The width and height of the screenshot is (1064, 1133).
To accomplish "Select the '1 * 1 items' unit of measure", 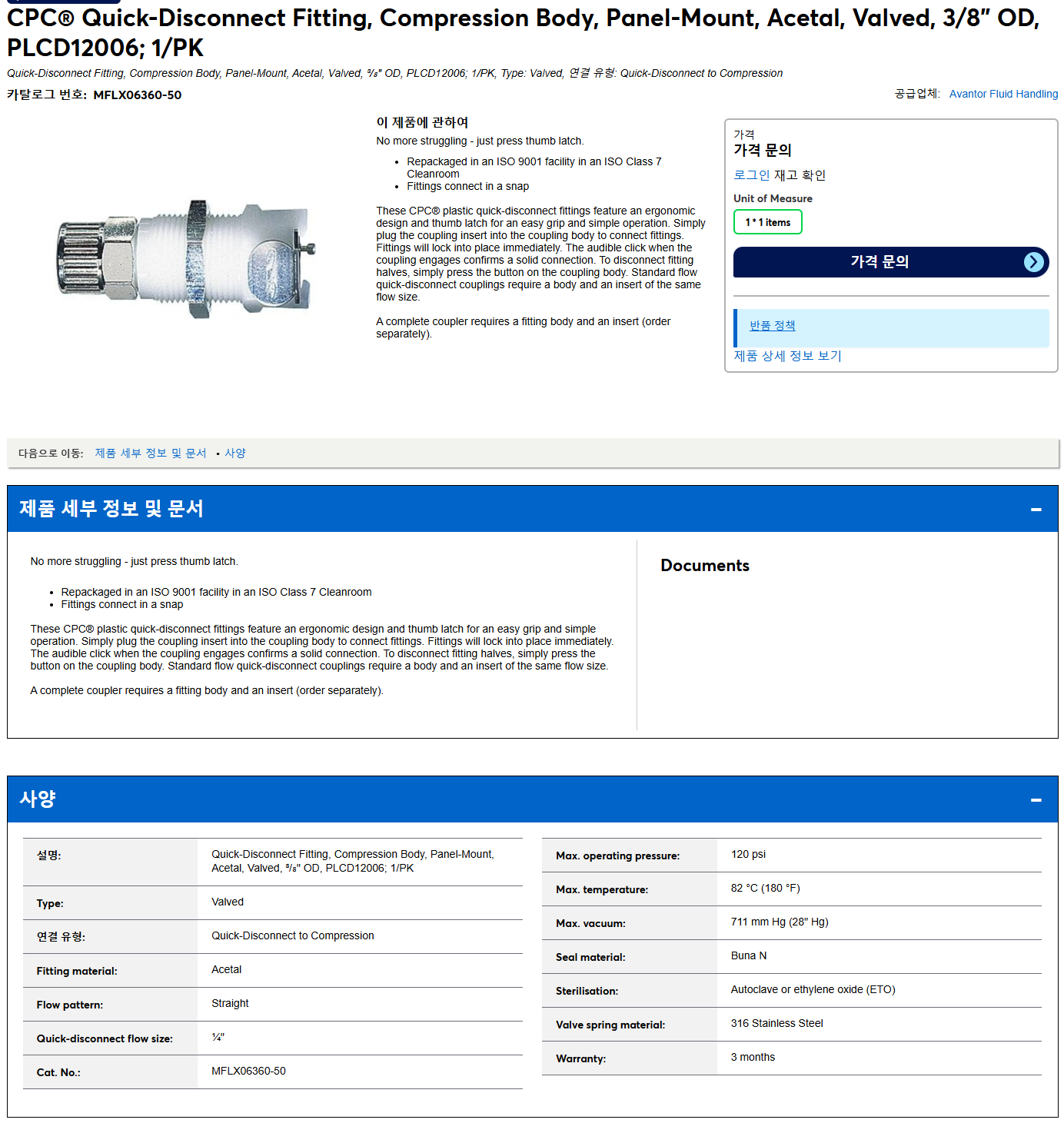I will coord(767,222).
